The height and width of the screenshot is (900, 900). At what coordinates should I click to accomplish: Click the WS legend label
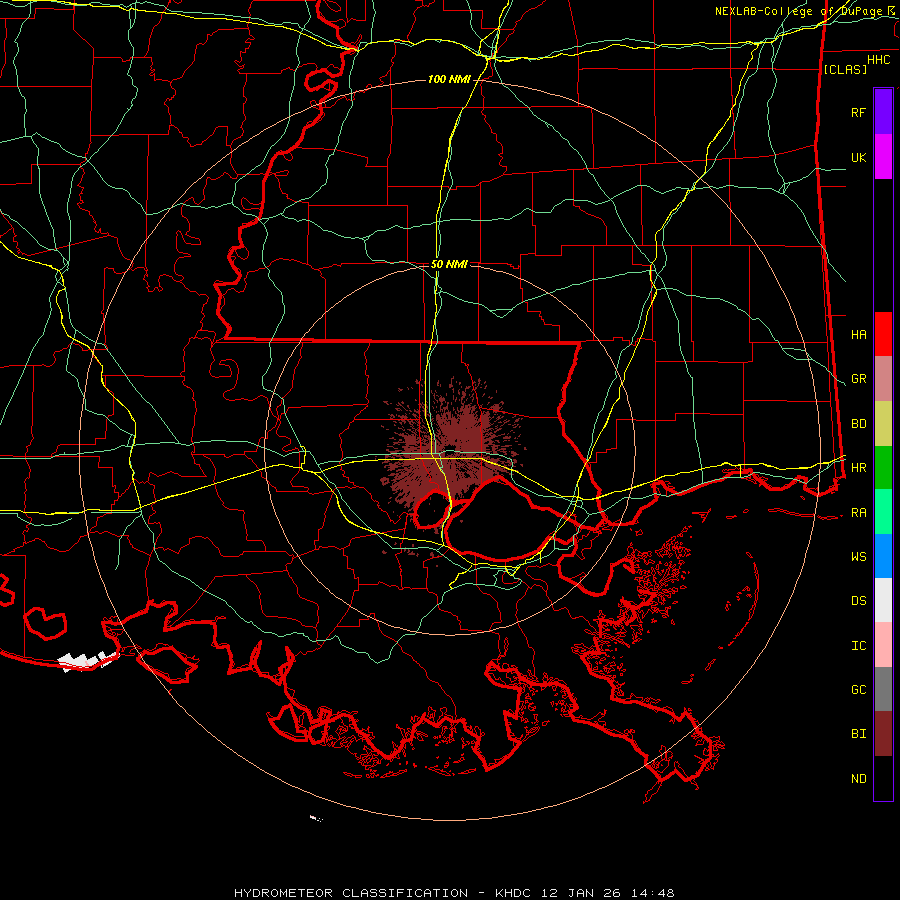point(858,557)
